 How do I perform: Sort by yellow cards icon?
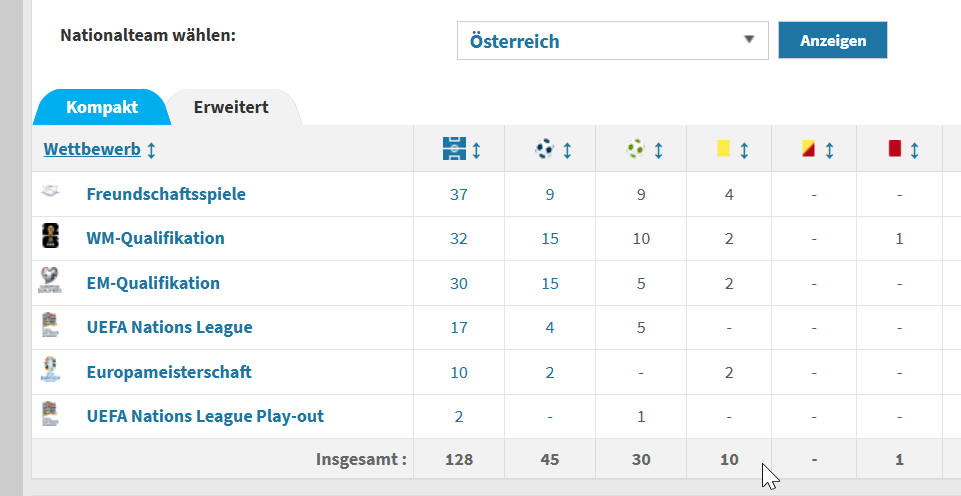pos(723,149)
